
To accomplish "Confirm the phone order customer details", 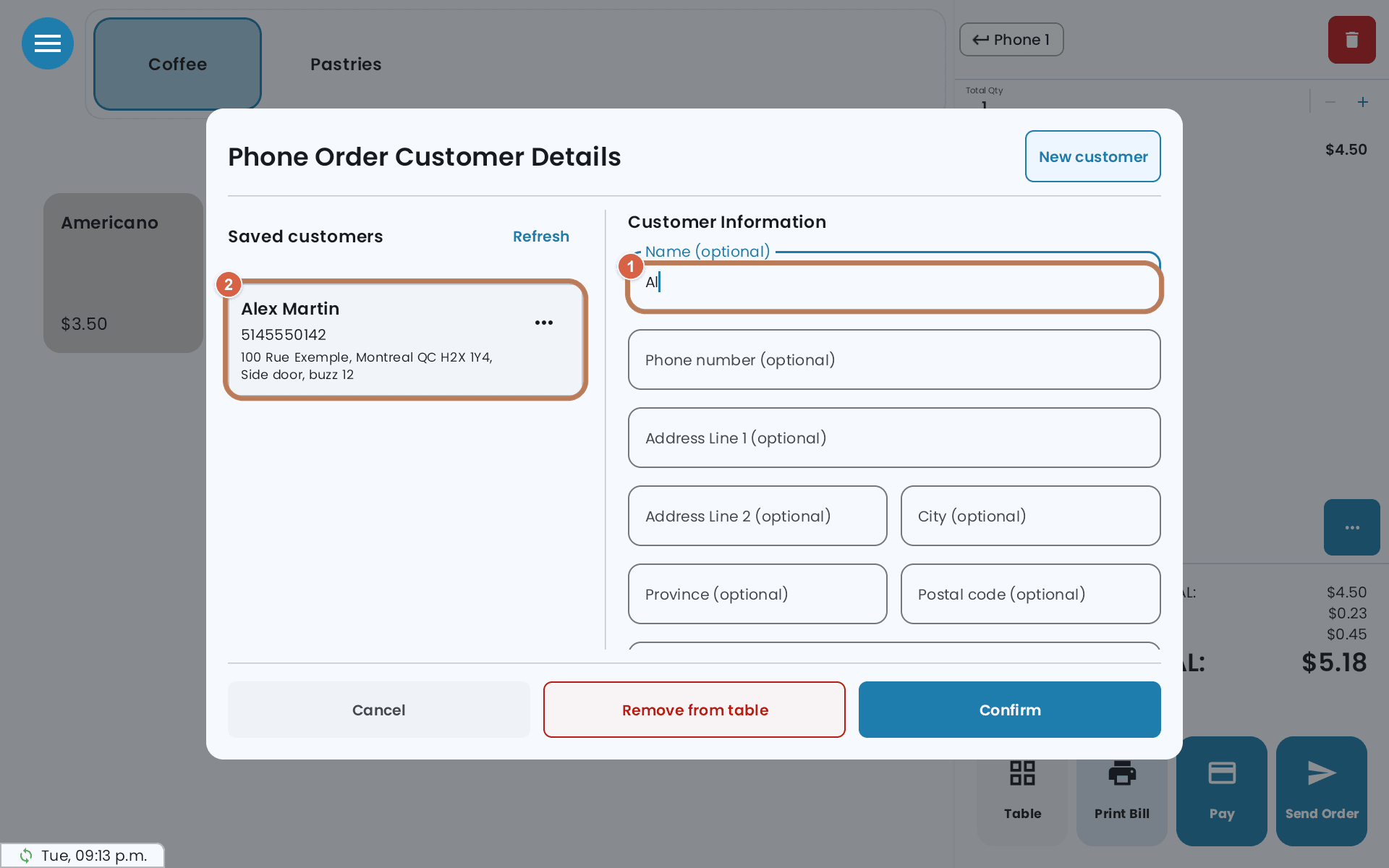I will pos(1010,710).
